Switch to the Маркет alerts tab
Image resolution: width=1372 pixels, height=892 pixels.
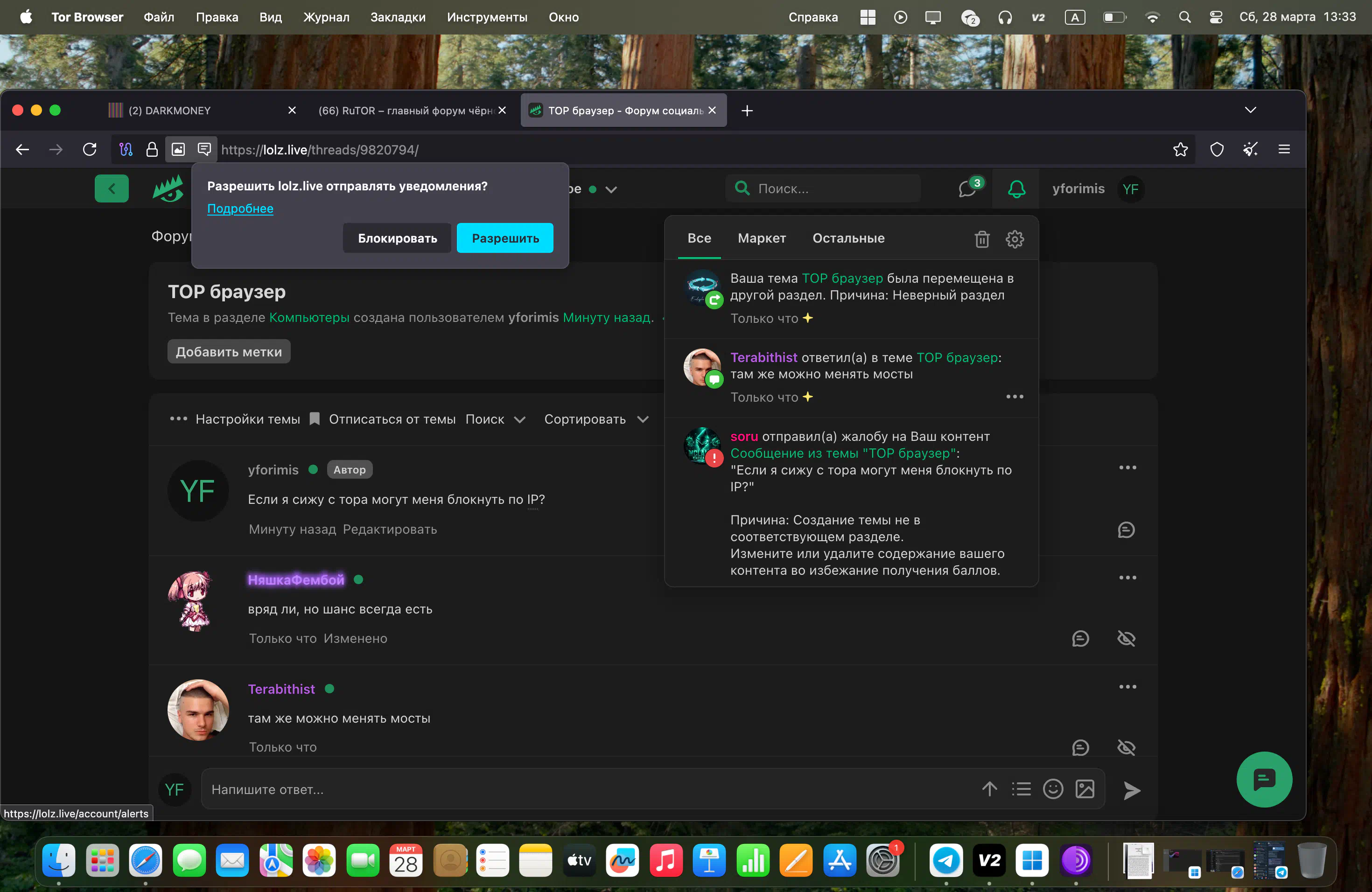(762, 238)
